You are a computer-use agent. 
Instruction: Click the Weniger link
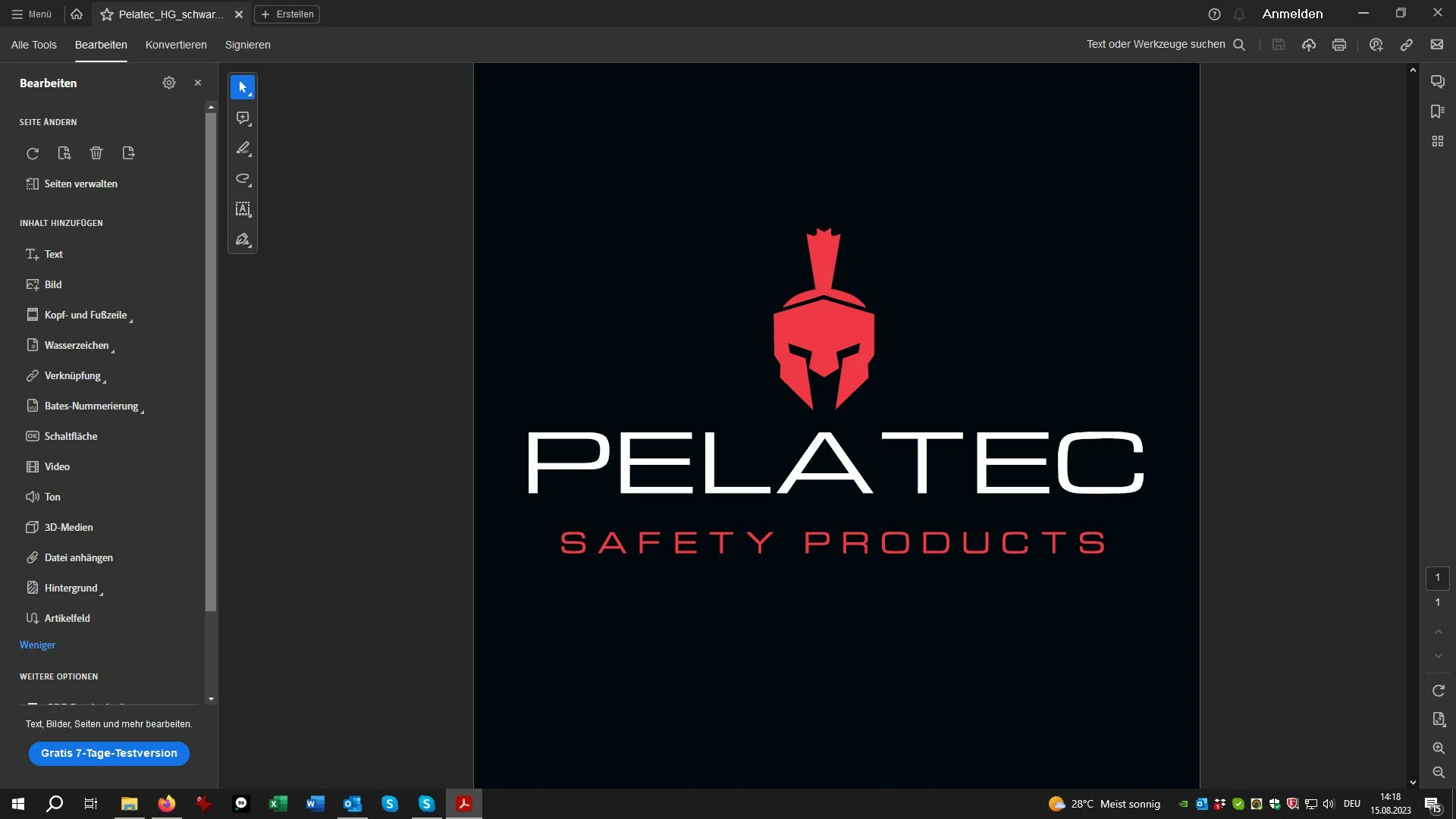38,645
